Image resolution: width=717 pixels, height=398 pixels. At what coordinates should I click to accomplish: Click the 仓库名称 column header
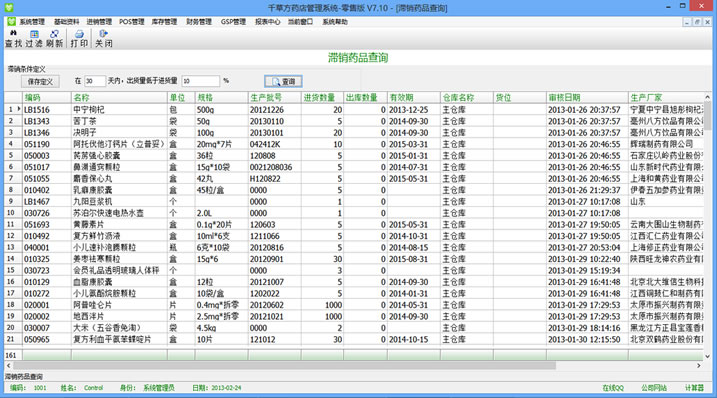pos(467,97)
